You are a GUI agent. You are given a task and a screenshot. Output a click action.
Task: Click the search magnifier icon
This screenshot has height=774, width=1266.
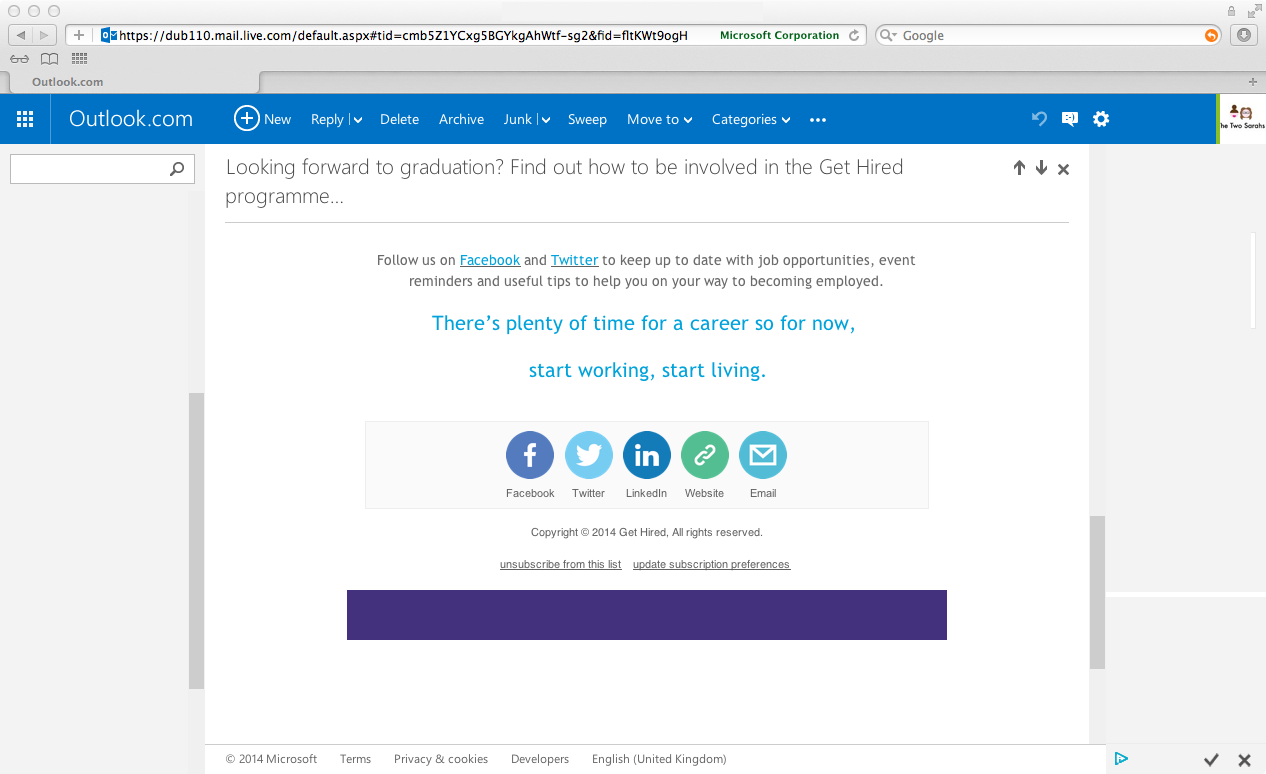point(177,169)
